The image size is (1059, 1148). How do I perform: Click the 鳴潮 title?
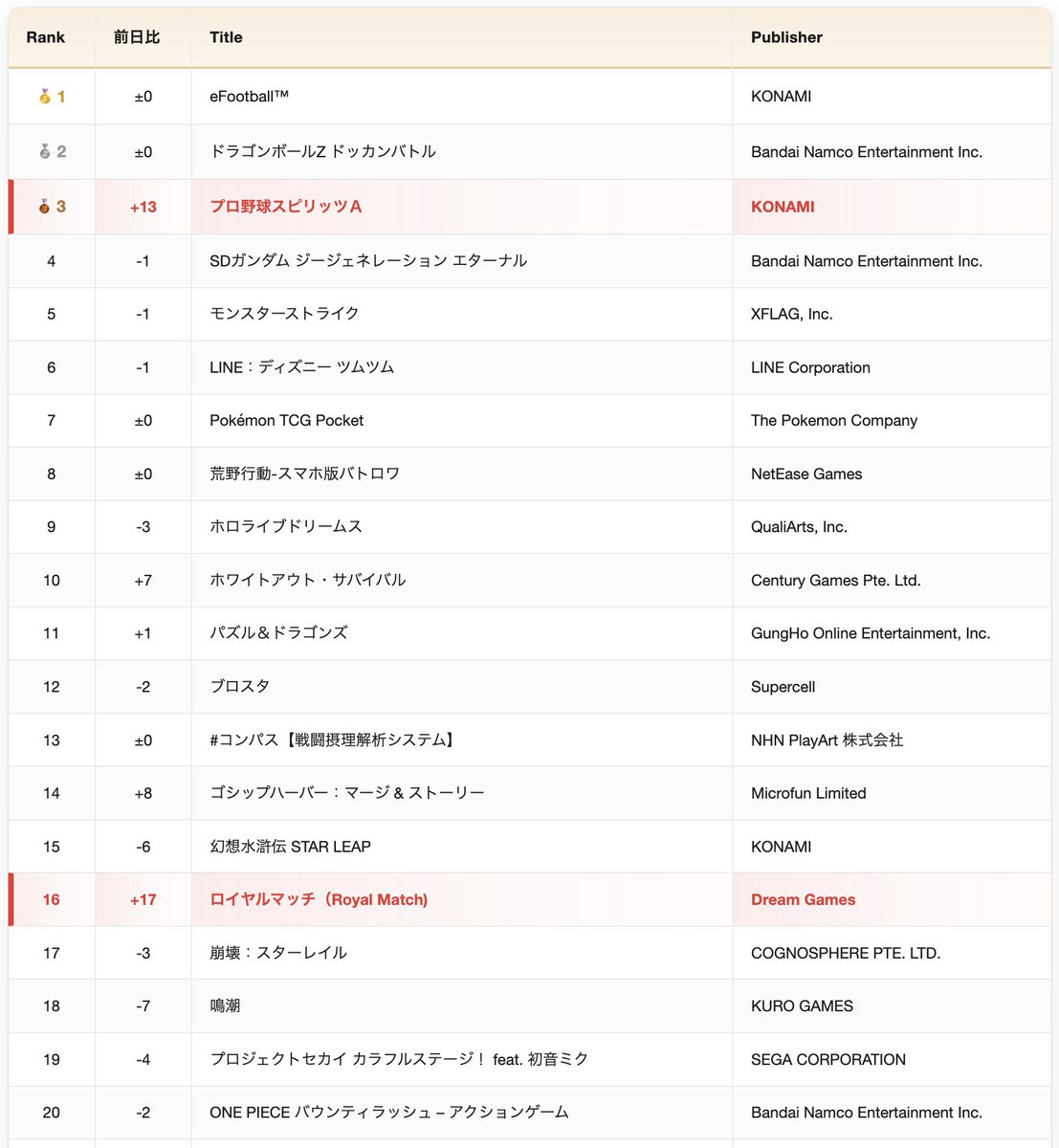tap(225, 1006)
